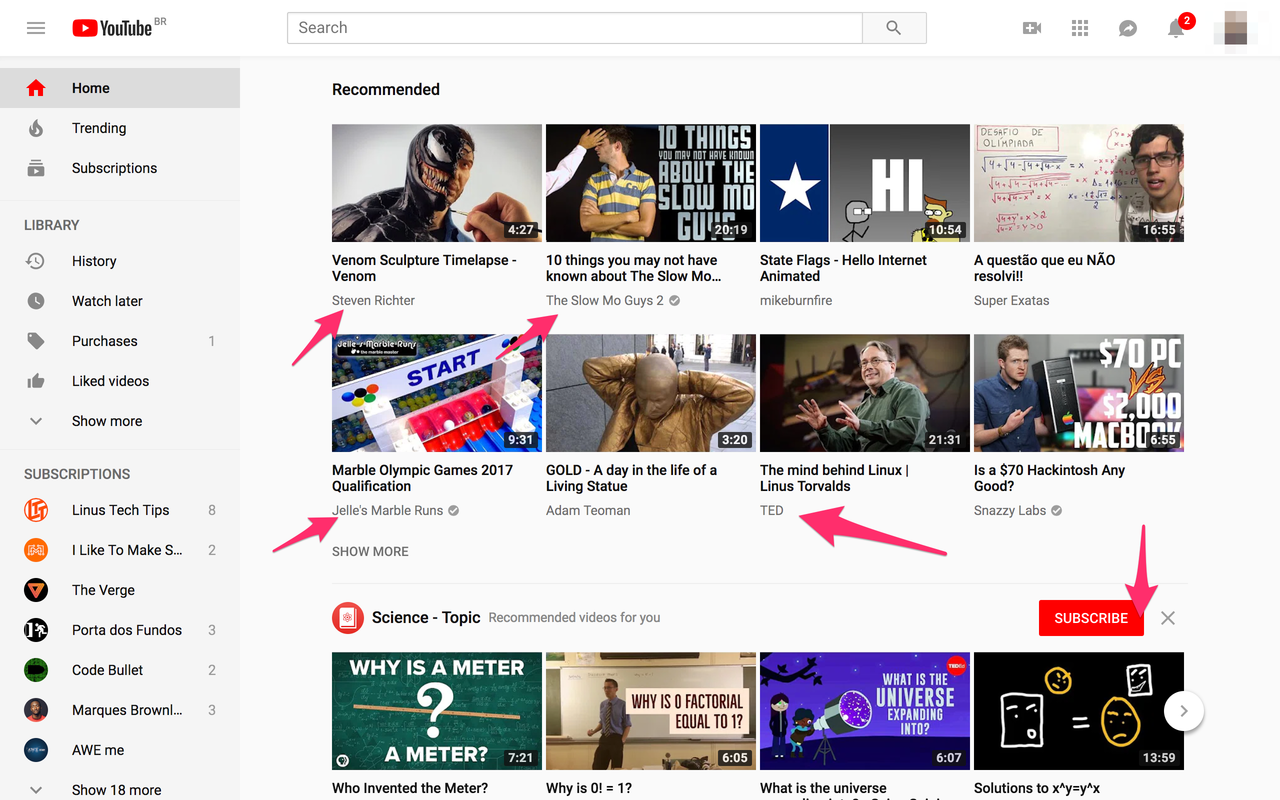
Task: Dismiss the Science - Topic section
Action: [x=1168, y=618]
